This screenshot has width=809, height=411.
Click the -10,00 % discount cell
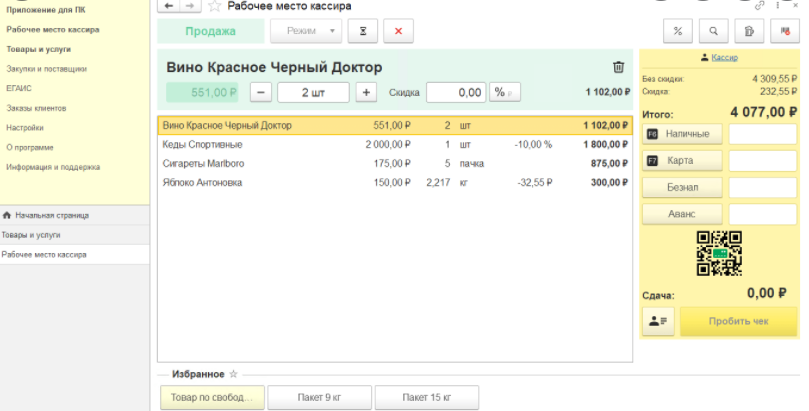pos(533,144)
